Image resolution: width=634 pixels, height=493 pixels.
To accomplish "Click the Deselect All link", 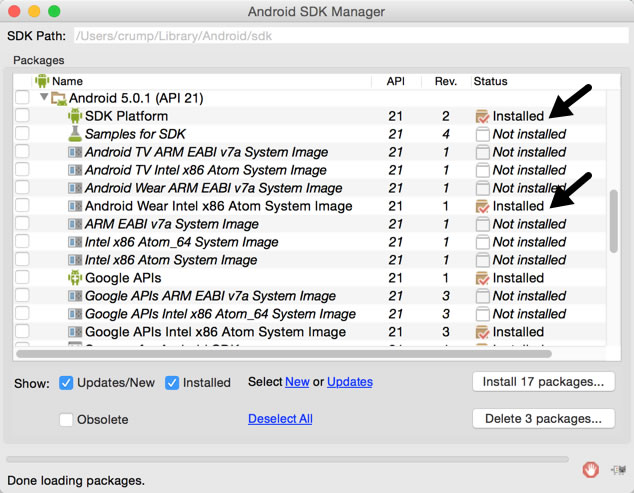I will pos(280,419).
